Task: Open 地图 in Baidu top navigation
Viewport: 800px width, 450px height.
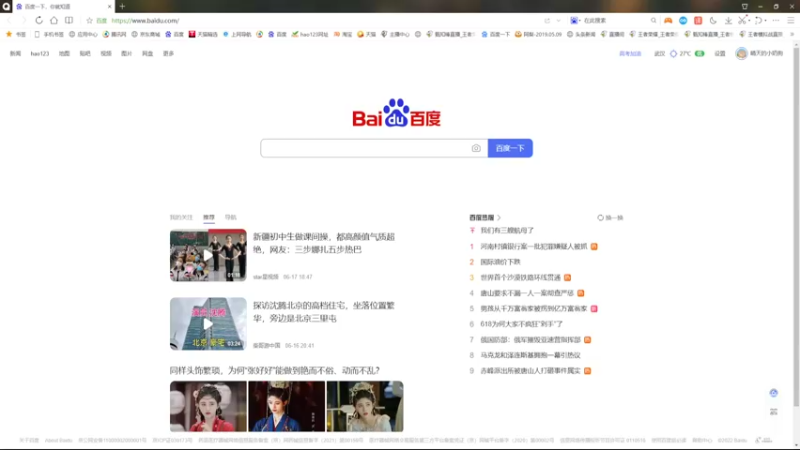Action: click(x=64, y=54)
